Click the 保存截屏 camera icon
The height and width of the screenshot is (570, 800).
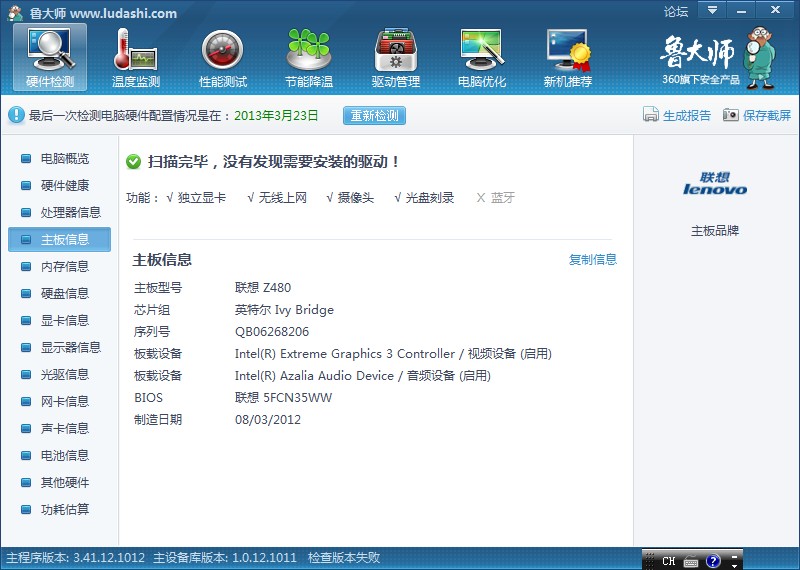[731, 115]
